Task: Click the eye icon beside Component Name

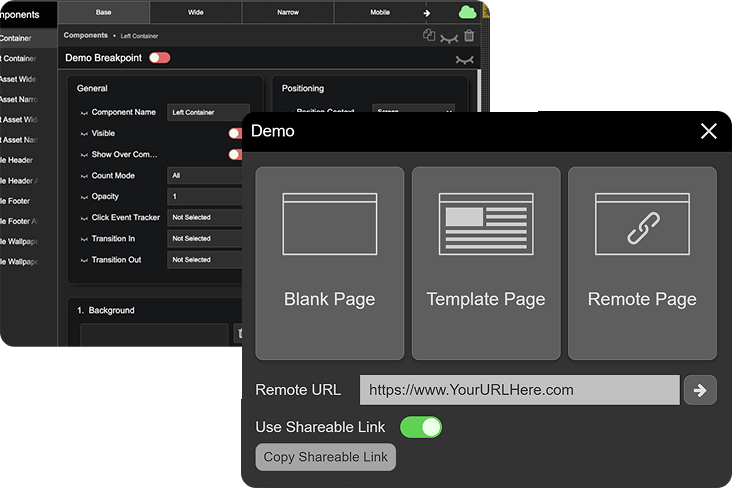Action: (x=84, y=113)
